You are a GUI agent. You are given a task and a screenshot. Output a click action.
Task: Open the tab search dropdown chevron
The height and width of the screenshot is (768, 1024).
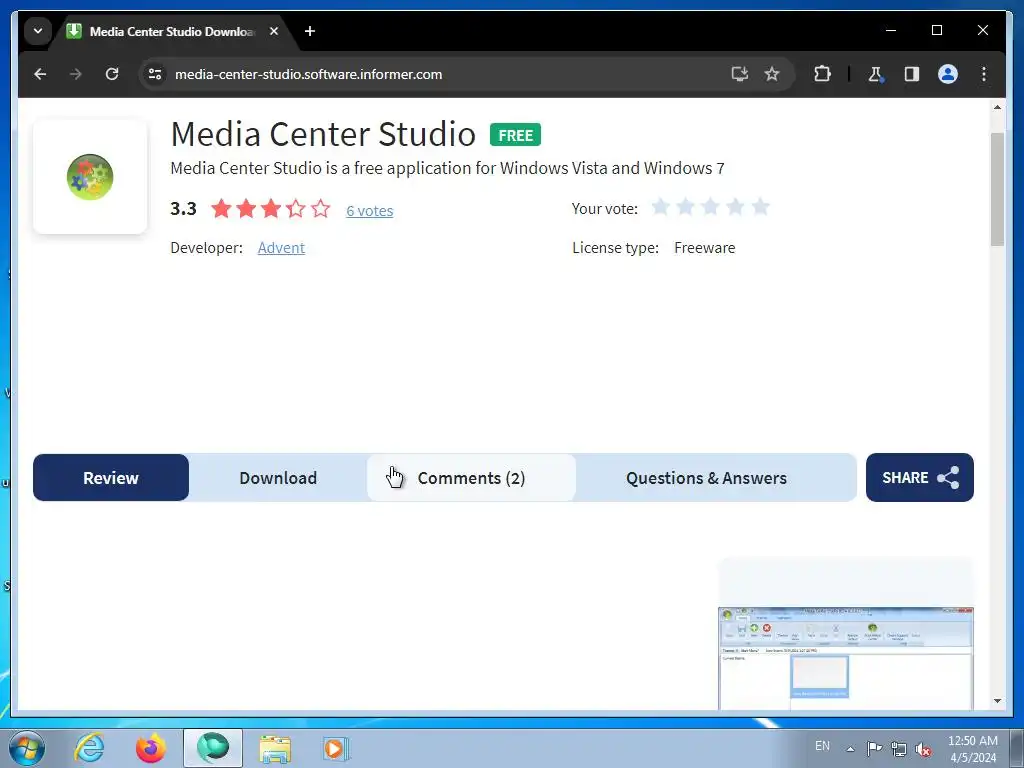38,31
